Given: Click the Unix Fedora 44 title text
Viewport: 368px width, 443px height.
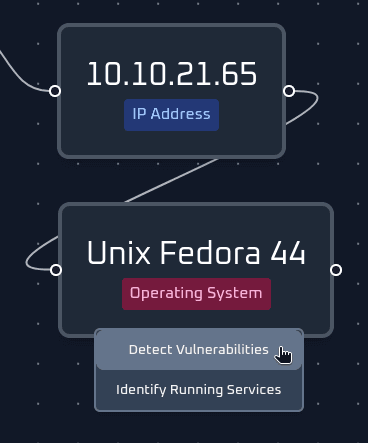Looking at the screenshot, I should (196, 253).
